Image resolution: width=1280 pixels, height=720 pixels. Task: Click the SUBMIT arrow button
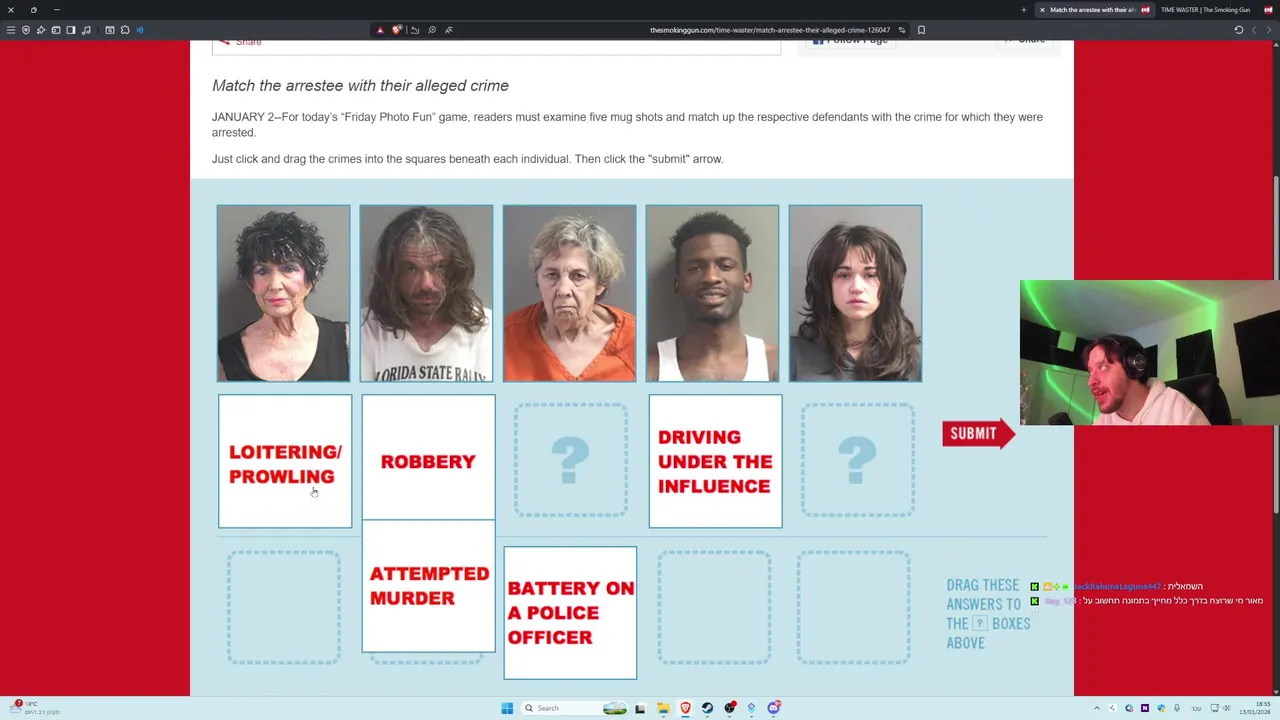(978, 433)
